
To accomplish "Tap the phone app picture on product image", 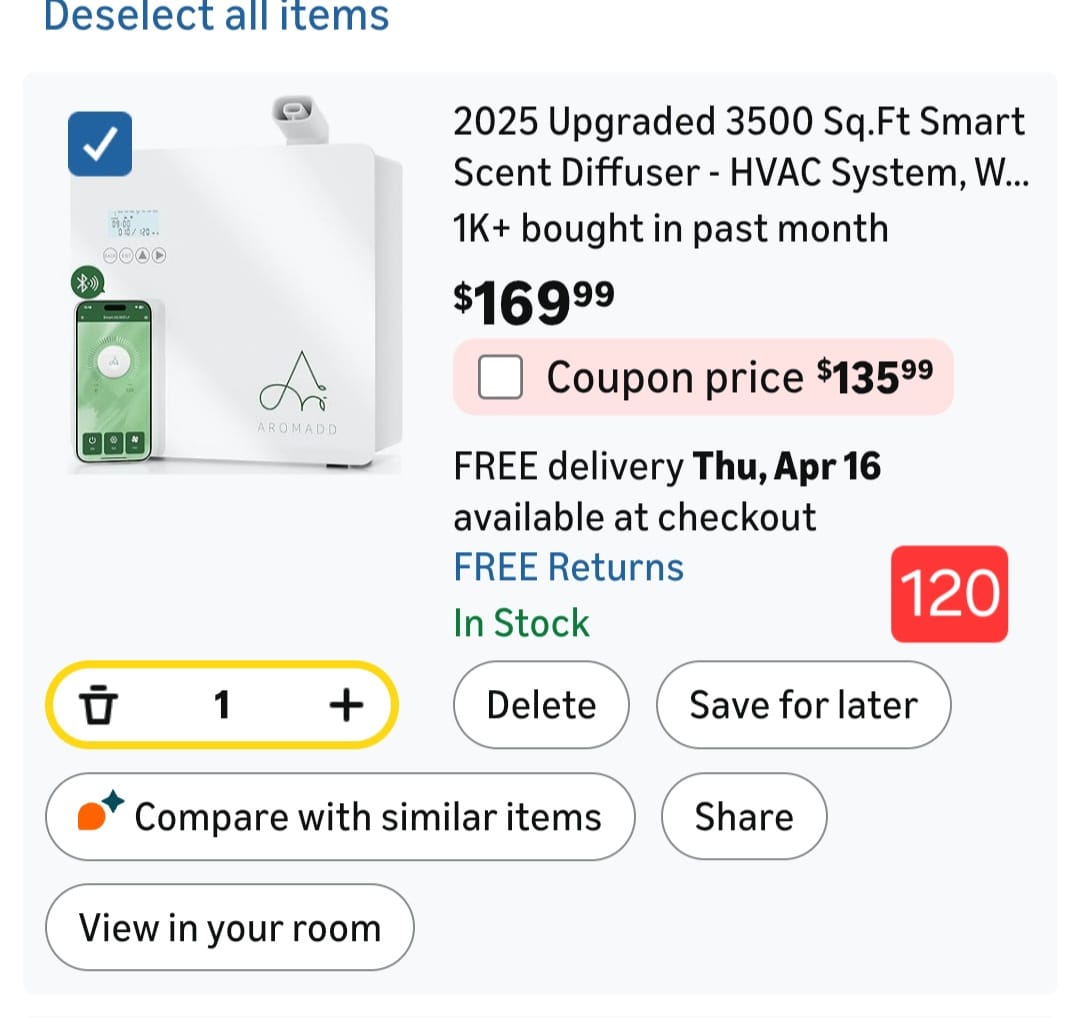I will click(x=114, y=382).
